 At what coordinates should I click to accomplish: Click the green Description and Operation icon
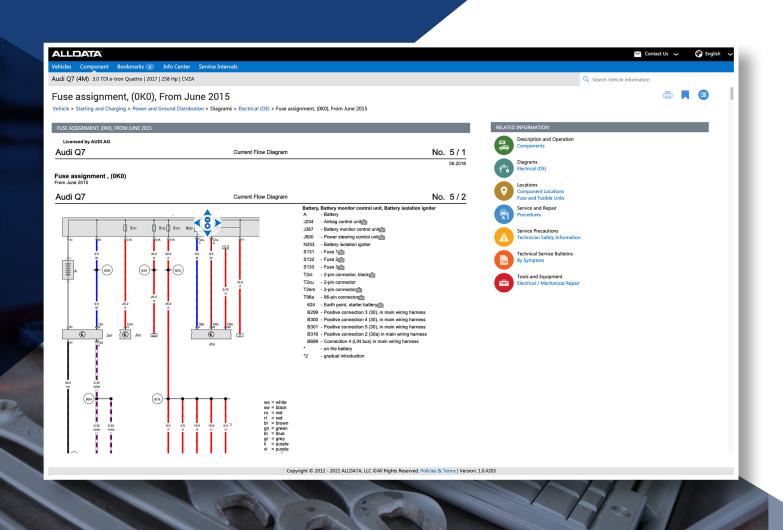502,145
